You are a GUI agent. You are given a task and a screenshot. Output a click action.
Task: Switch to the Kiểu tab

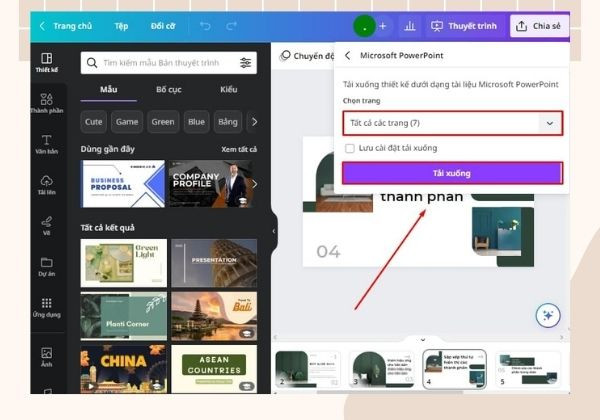[228, 90]
